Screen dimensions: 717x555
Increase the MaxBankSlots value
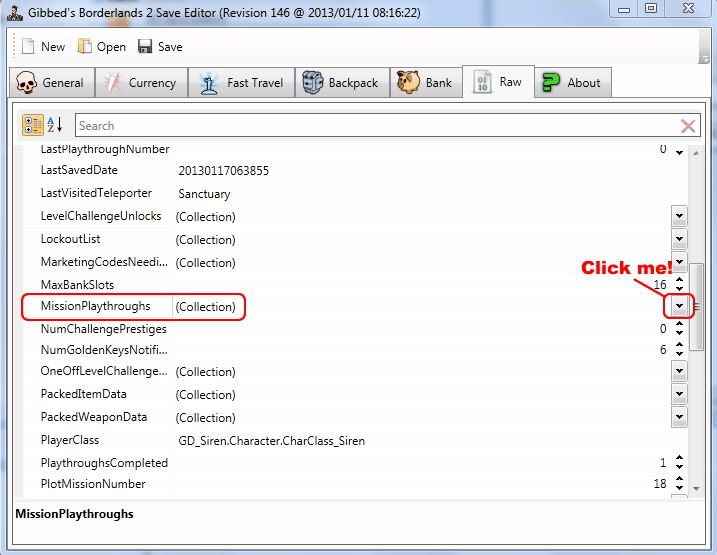[680, 280]
